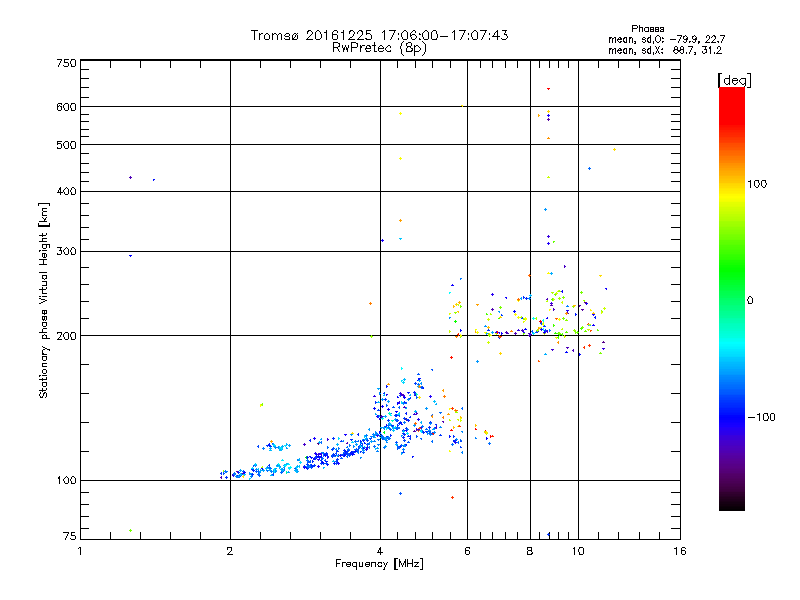Click the y-axis tick label '500'

66,145
